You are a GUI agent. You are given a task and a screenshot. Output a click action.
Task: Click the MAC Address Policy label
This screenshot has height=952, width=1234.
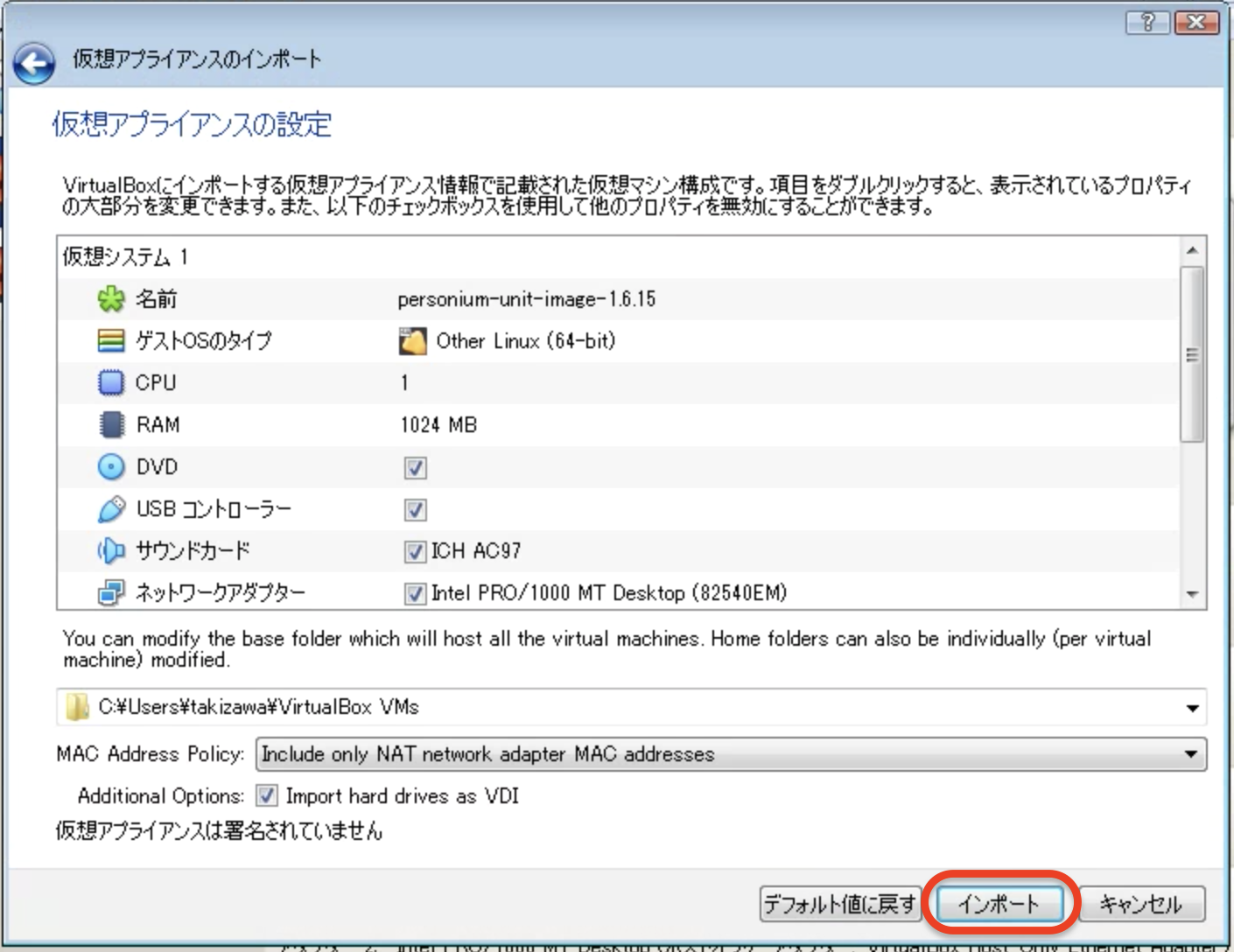151,754
